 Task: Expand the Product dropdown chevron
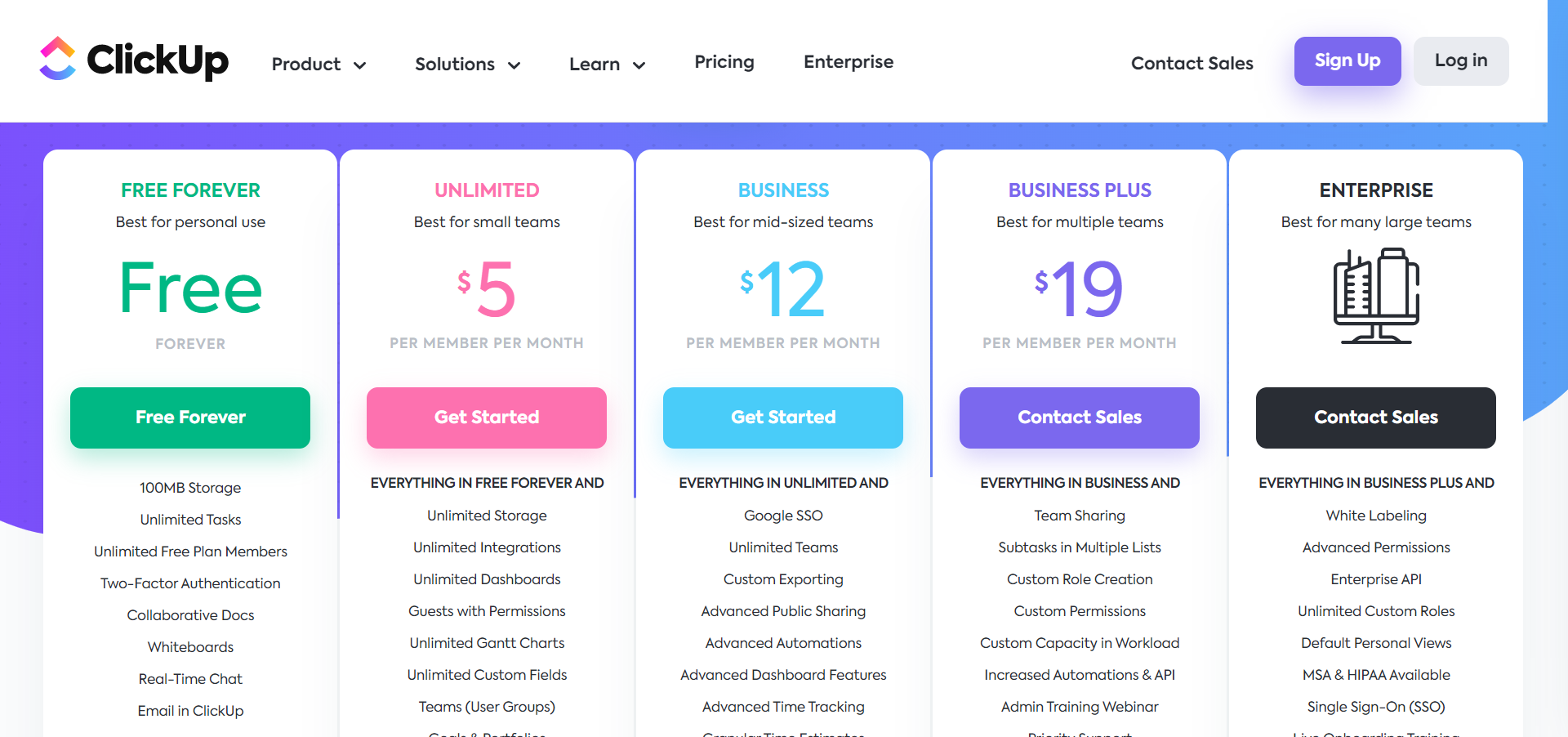(359, 65)
